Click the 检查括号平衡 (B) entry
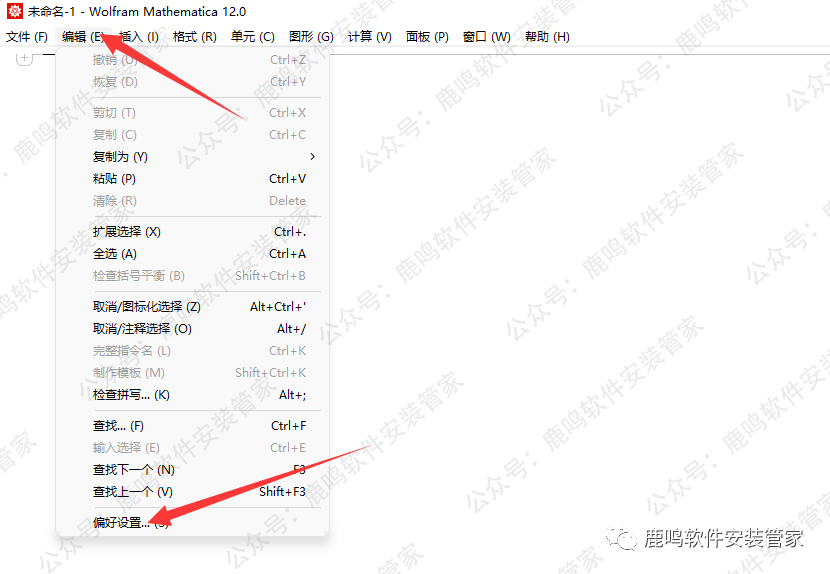The width and height of the screenshot is (830, 574). (193, 276)
